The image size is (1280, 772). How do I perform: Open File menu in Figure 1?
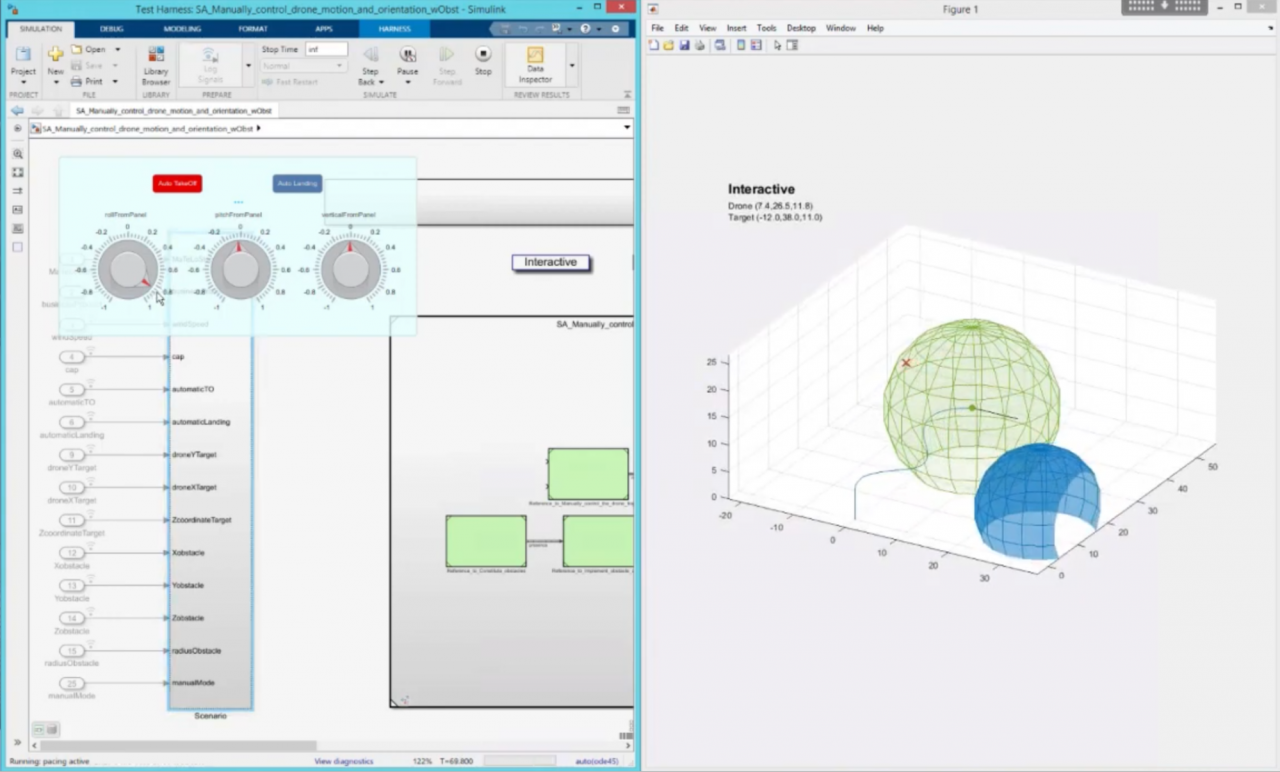pyautogui.click(x=657, y=28)
